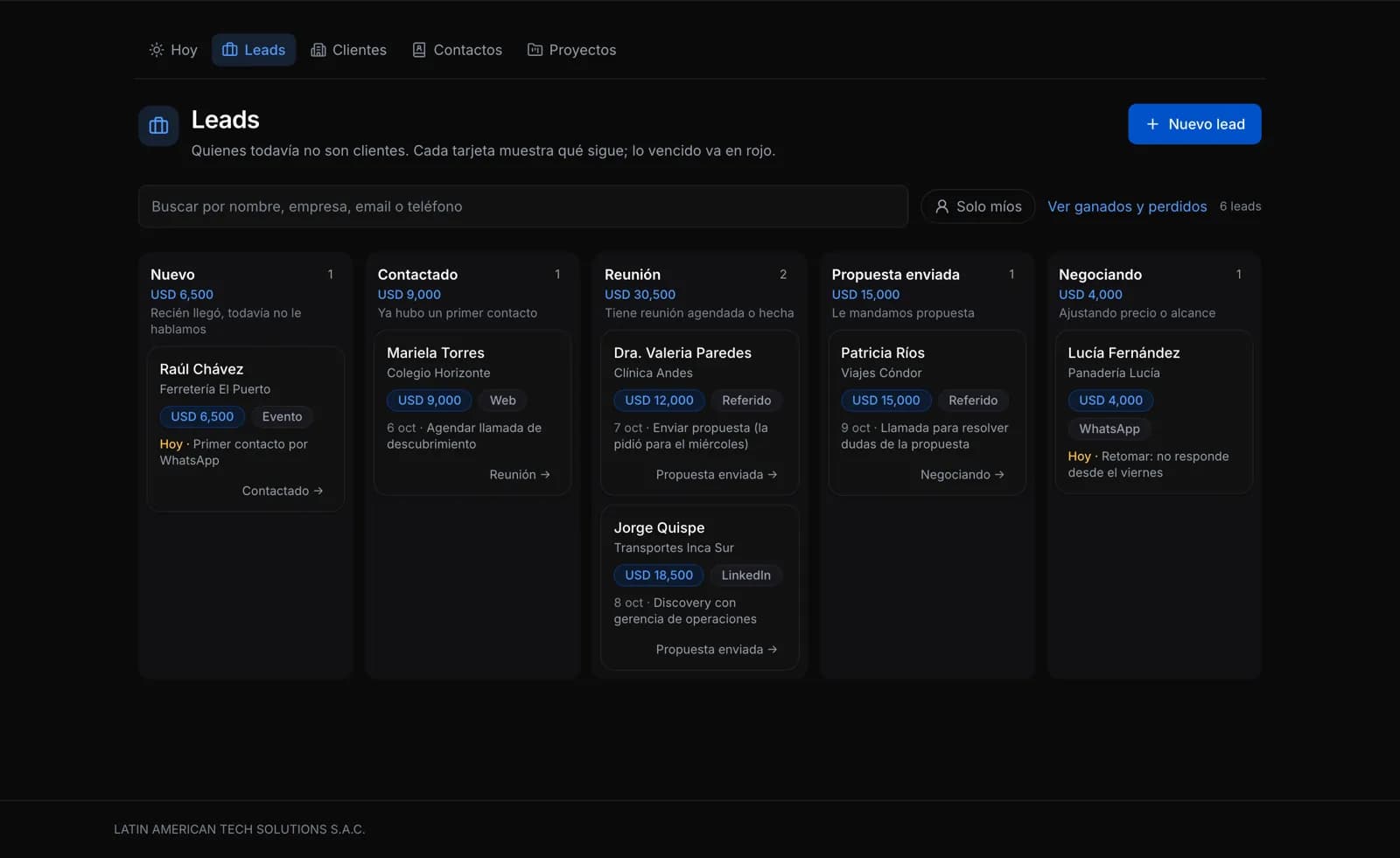Image resolution: width=1400 pixels, height=858 pixels.
Task: Create a lead with Nuevo lead button
Action: click(1194, 124)
